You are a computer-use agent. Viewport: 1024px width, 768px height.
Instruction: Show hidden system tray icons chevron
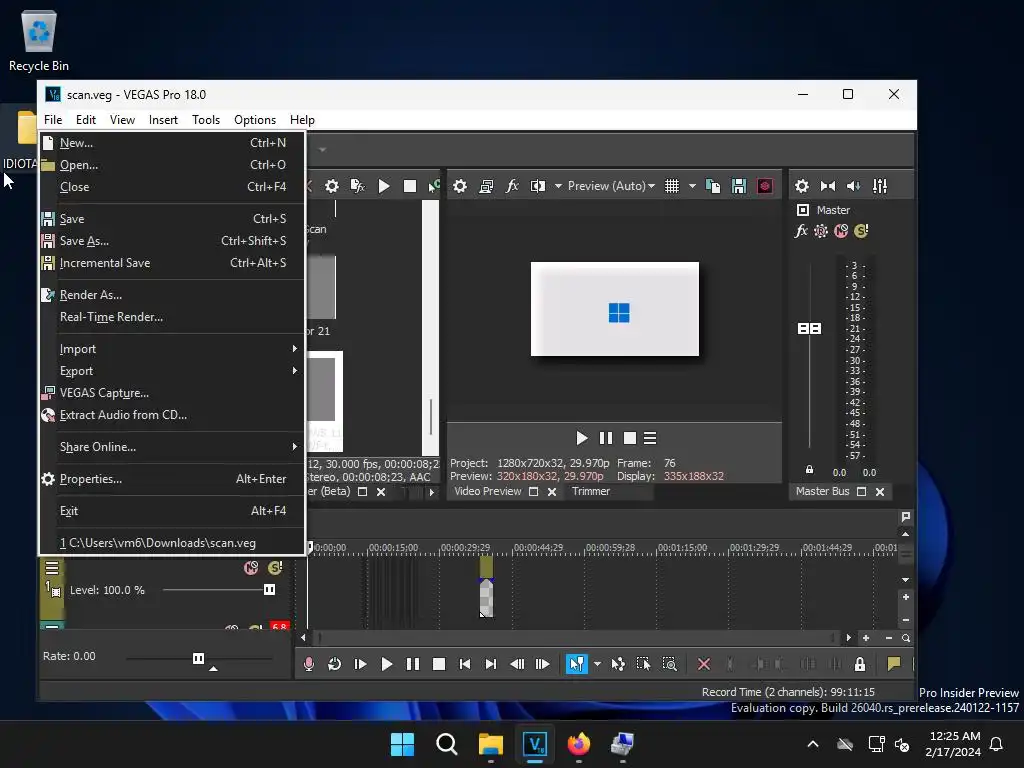point(813,744)
